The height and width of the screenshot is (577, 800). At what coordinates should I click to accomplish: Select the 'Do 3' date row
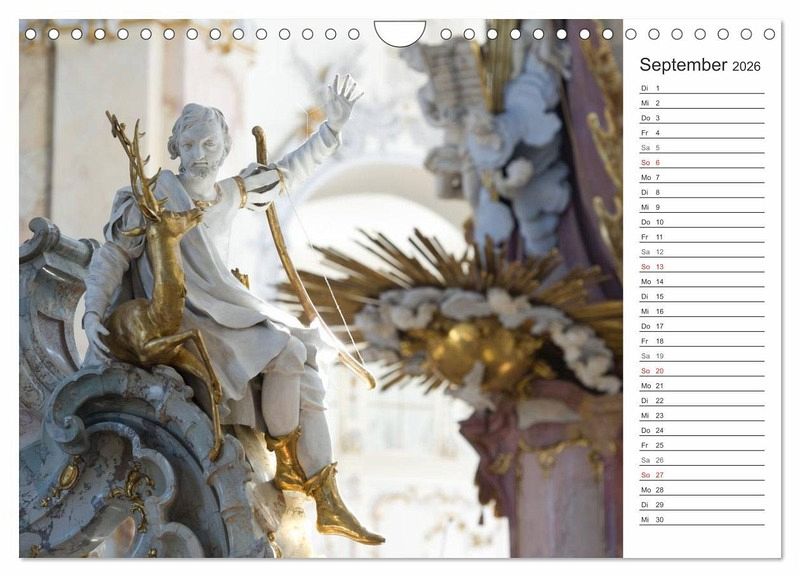click(702, 118)
